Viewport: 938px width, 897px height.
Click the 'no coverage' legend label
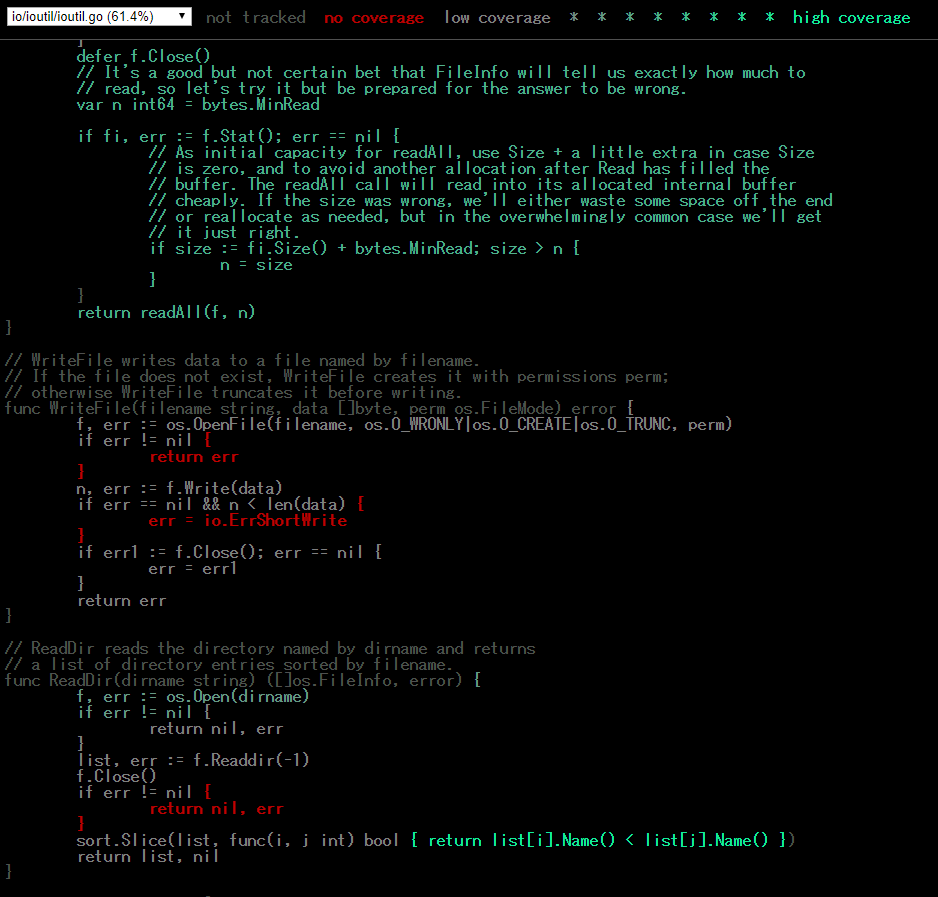click(x=374, y=18)
